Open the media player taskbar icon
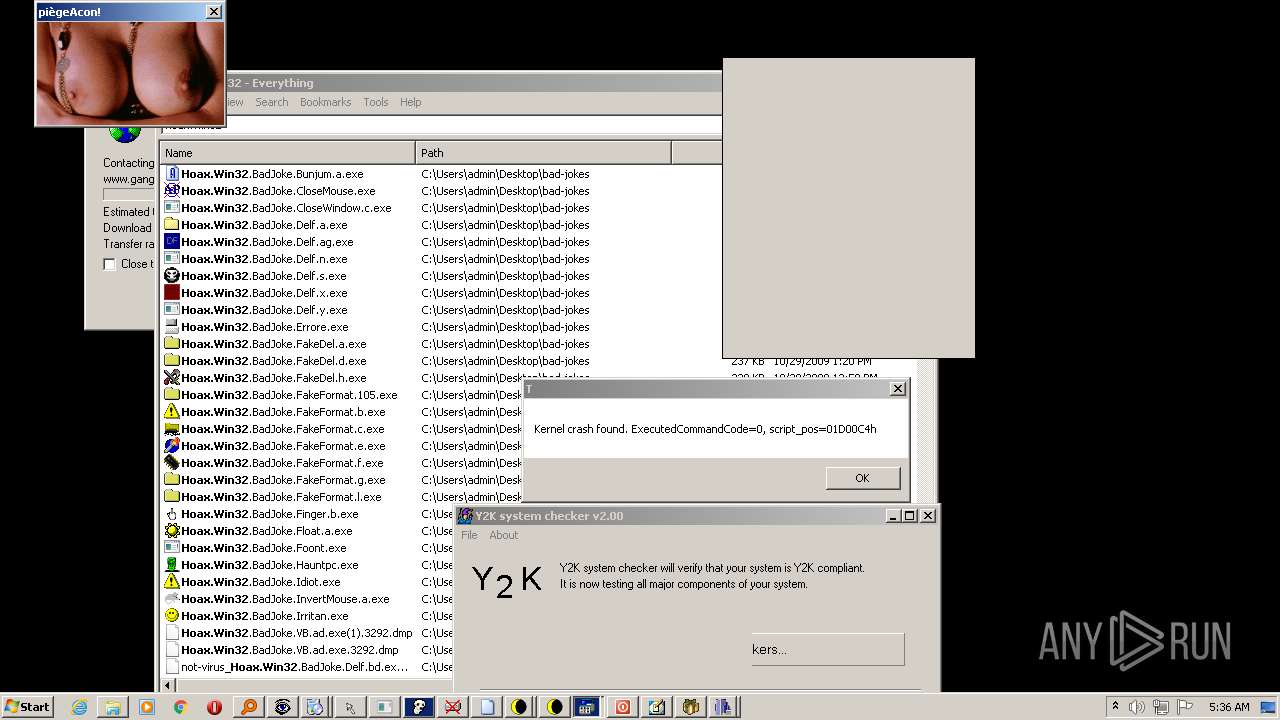Image resolution: width=1280 pixels, height=720 pixels. [147, 707]
